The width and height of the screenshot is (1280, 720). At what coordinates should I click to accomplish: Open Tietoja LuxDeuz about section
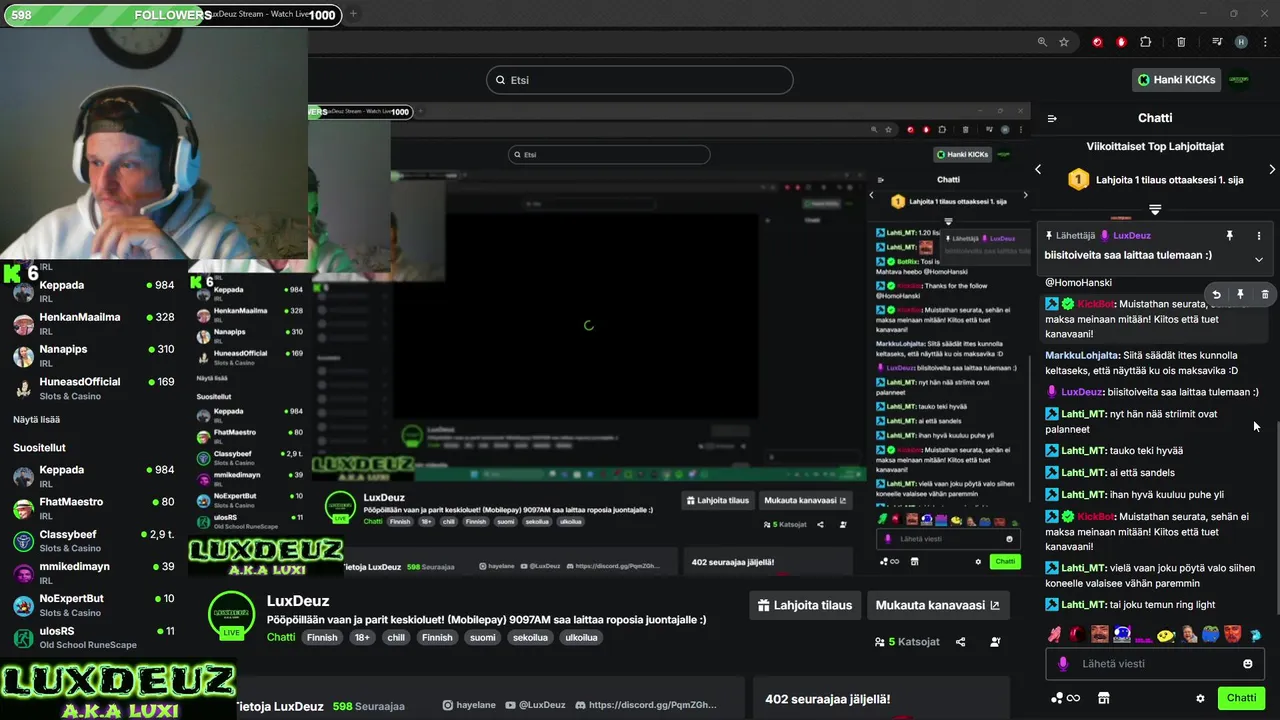[x=279, y=706]
